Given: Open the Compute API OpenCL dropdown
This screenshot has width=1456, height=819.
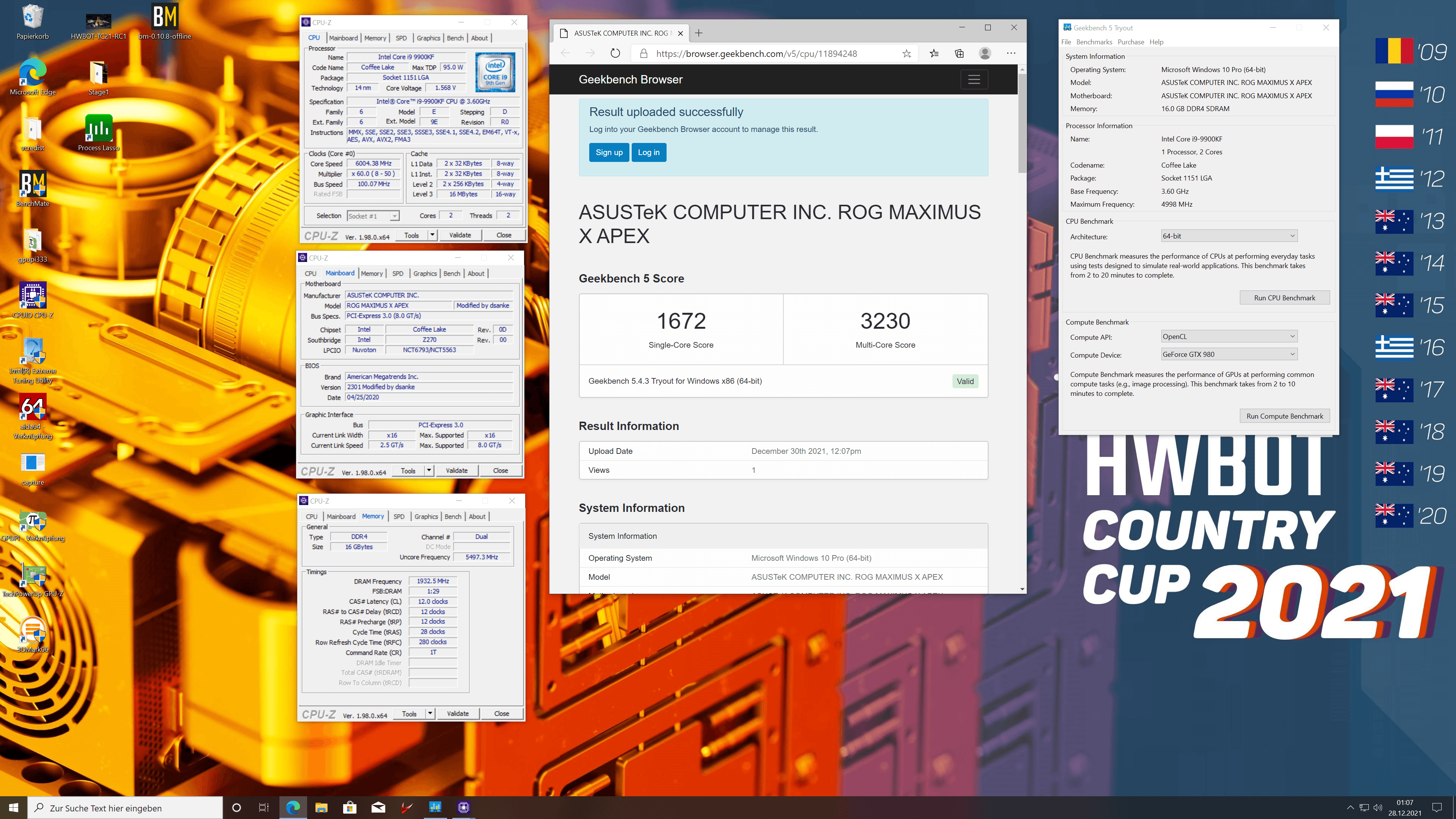Looking at the screenshot, I should click(x=1229, y=336).
